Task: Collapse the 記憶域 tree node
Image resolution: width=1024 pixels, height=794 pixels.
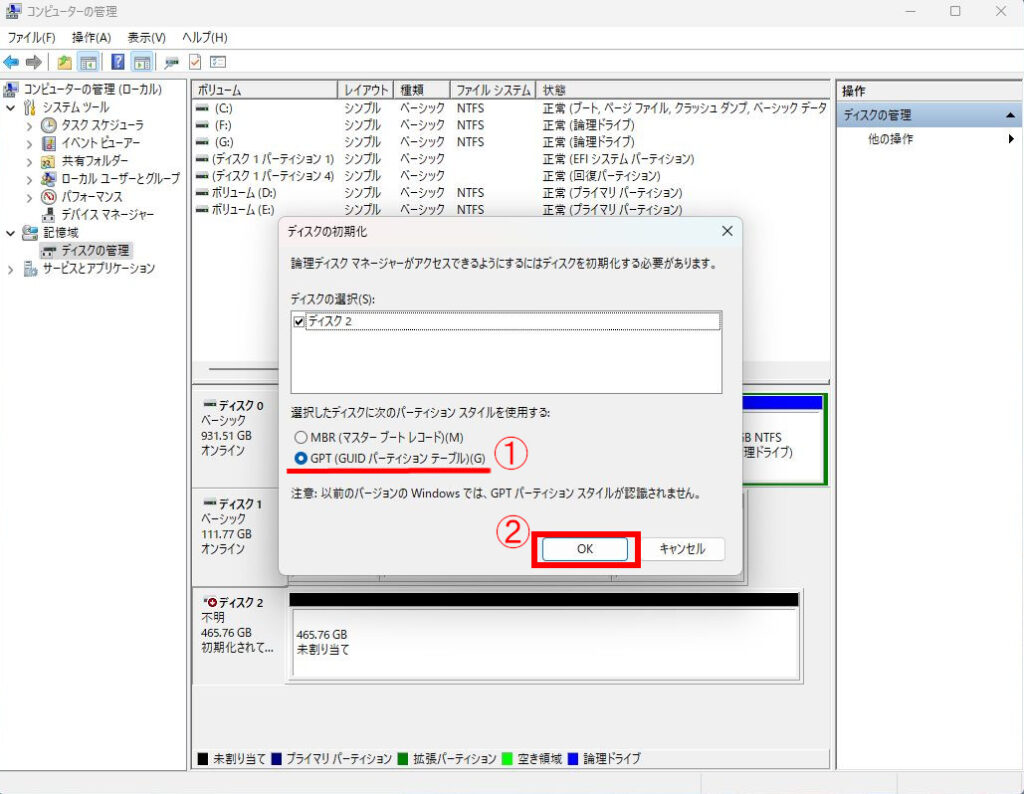Action: tap(10, 232)
